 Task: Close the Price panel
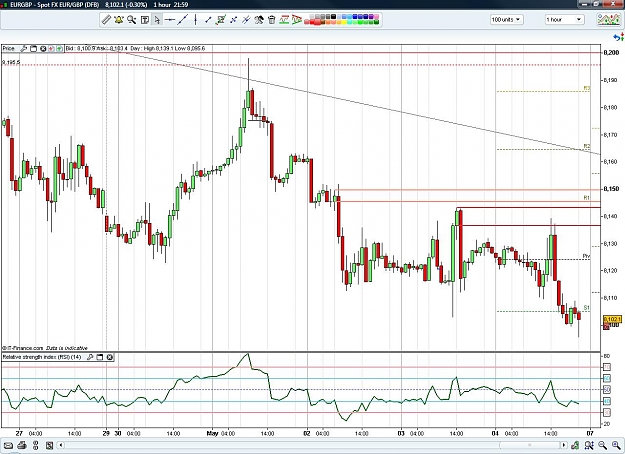point(43,49)
